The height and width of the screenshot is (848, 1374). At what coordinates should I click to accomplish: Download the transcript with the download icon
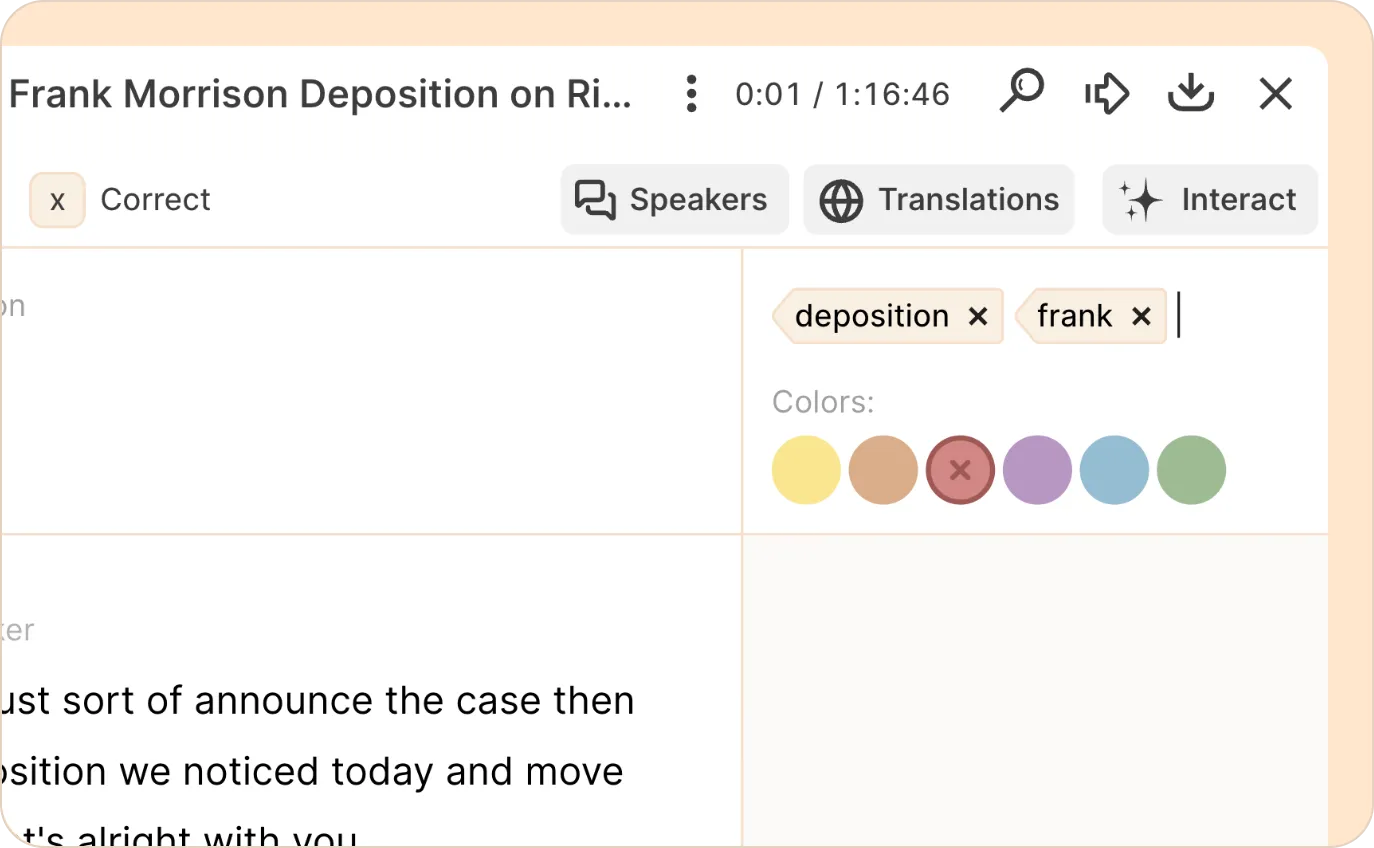coord(1190,94)
